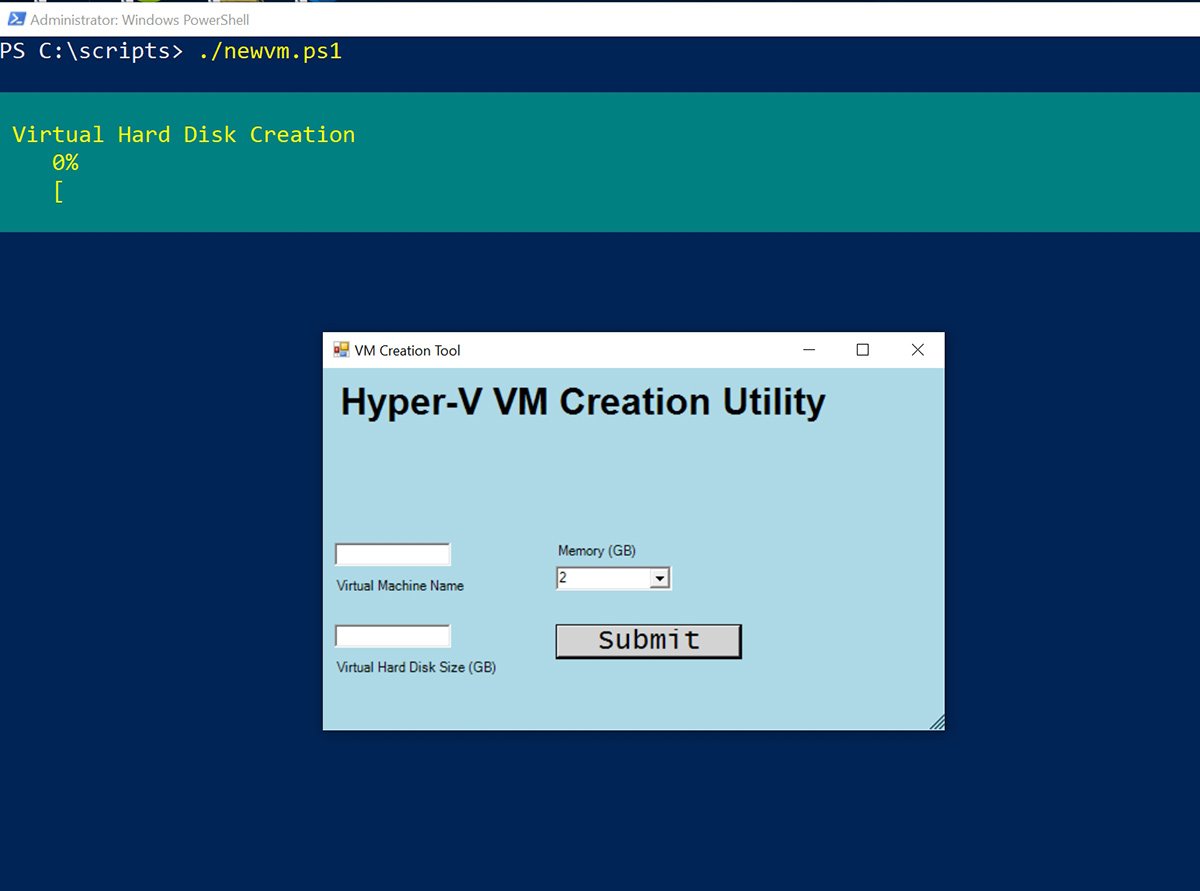This screenshot has width=1200, height=891.
Task: Click the Virtual Machine Name label
Action: [x=400, y=586]
